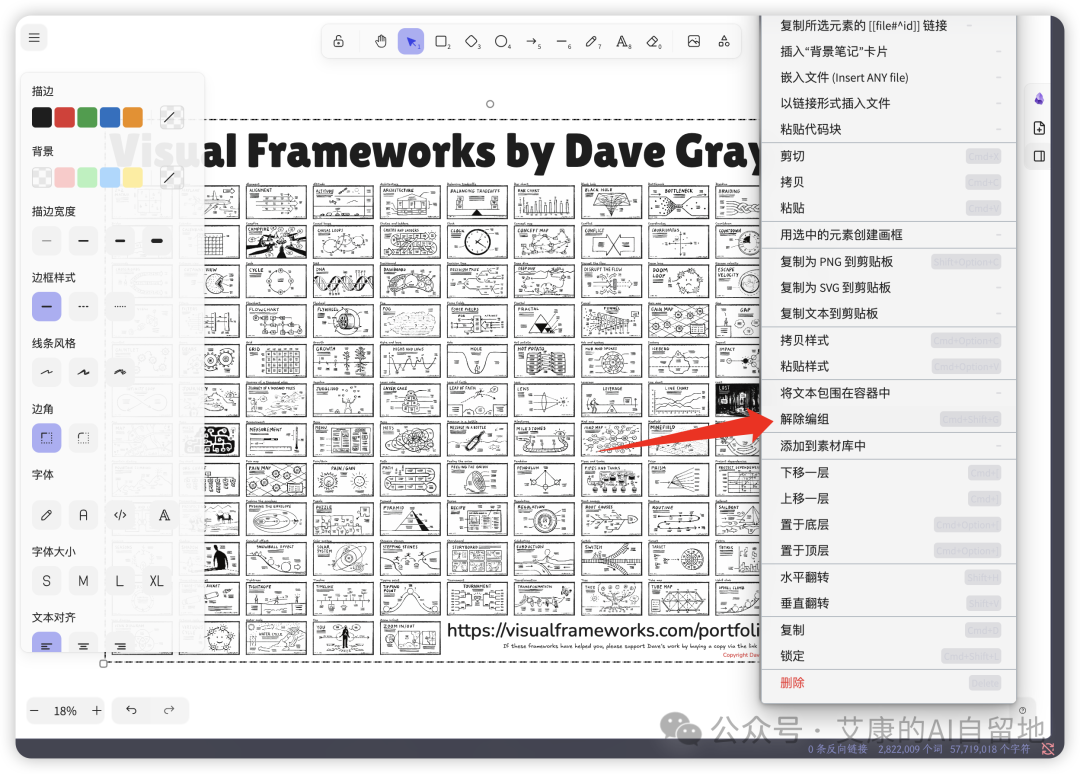
Task: Set font size to M
Action: click(x=83, y=581)
